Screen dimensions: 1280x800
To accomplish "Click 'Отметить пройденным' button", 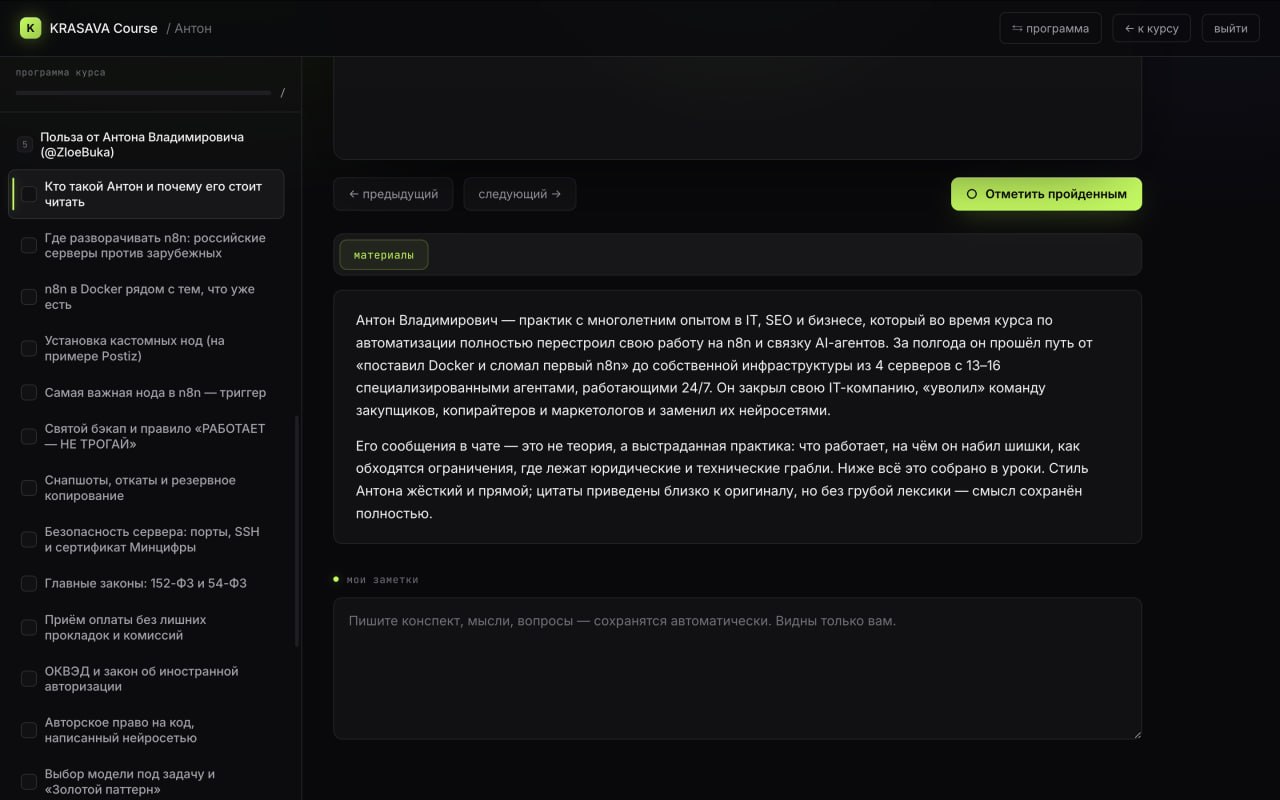I will 1046,194.
